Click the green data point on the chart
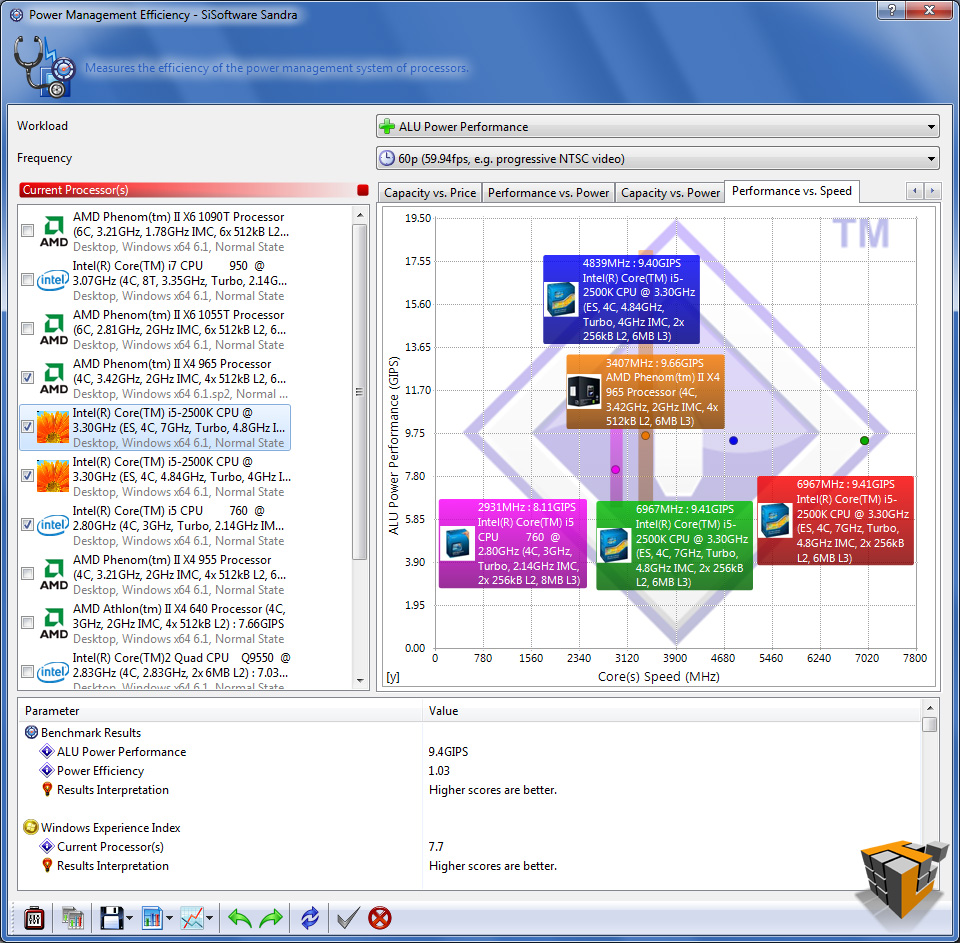 (864, 440)
